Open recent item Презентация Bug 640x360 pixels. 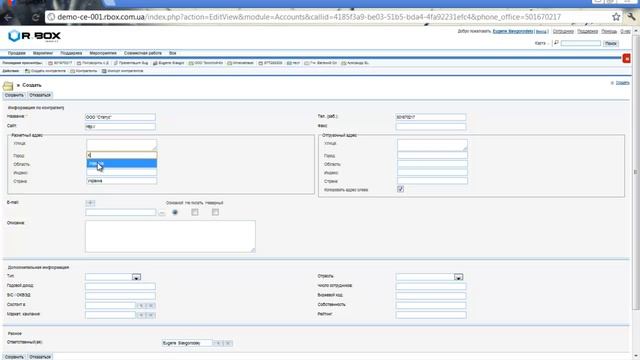131,63
